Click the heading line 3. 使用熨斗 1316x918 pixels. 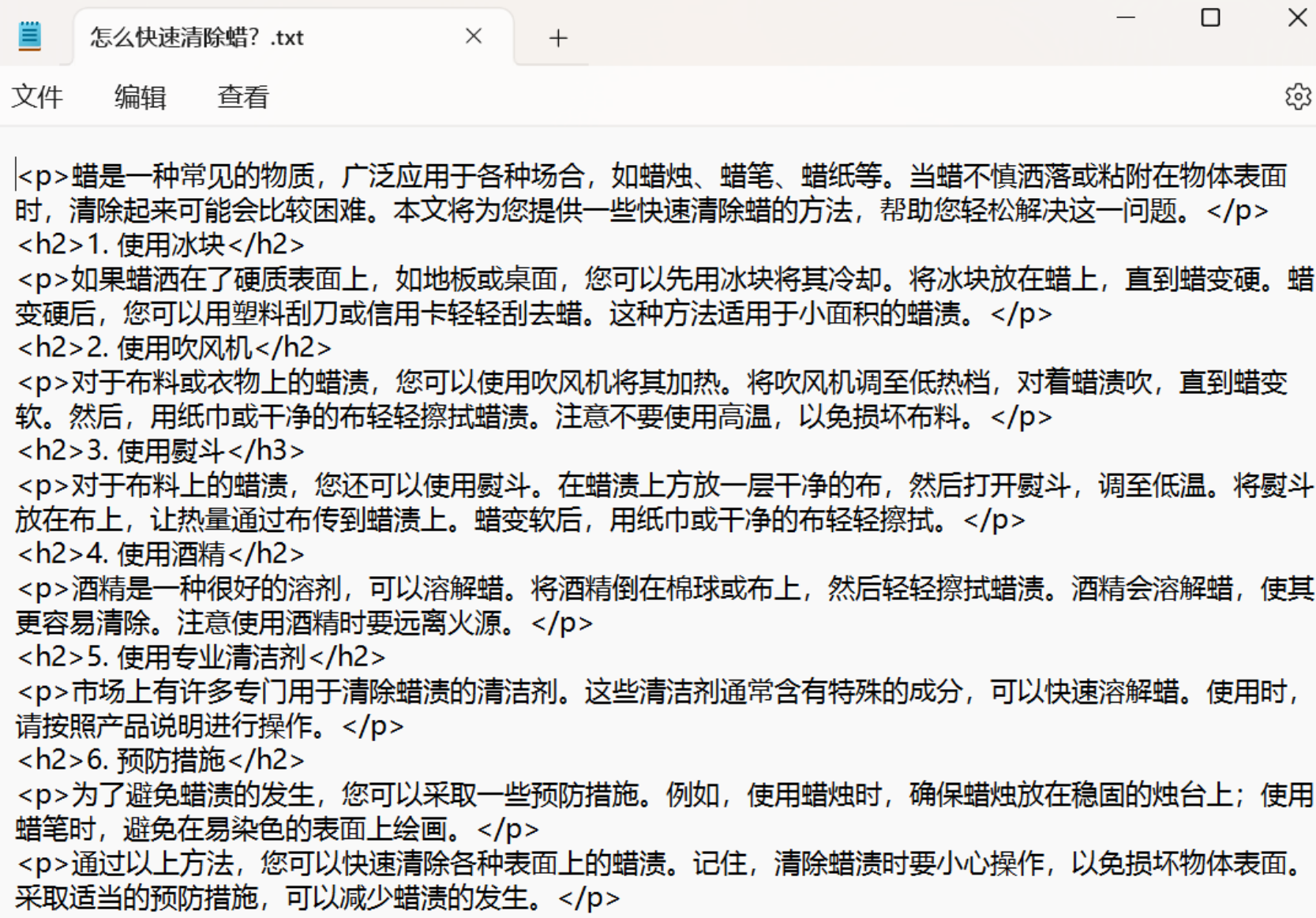[x=161, y=451]
